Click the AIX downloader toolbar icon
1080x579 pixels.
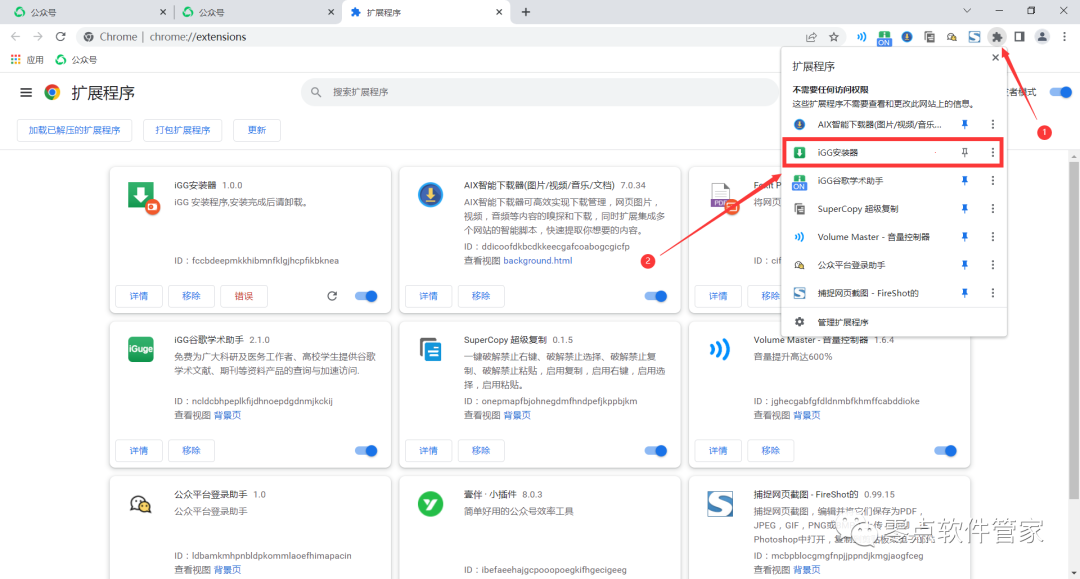(x=907, y=37)
